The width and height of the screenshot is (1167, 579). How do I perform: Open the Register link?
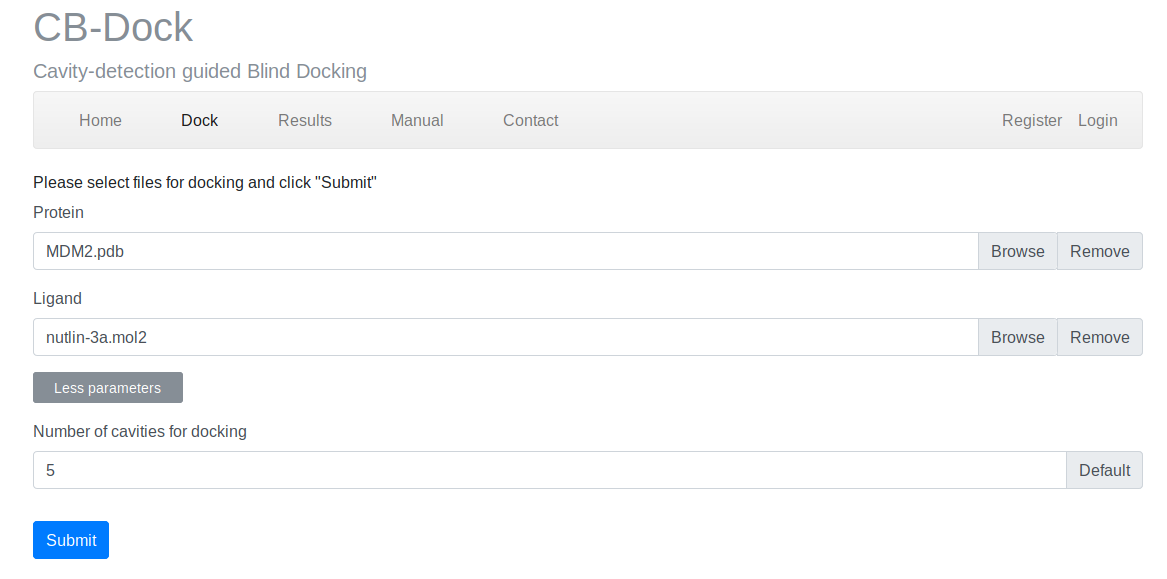pos(1032,120)
